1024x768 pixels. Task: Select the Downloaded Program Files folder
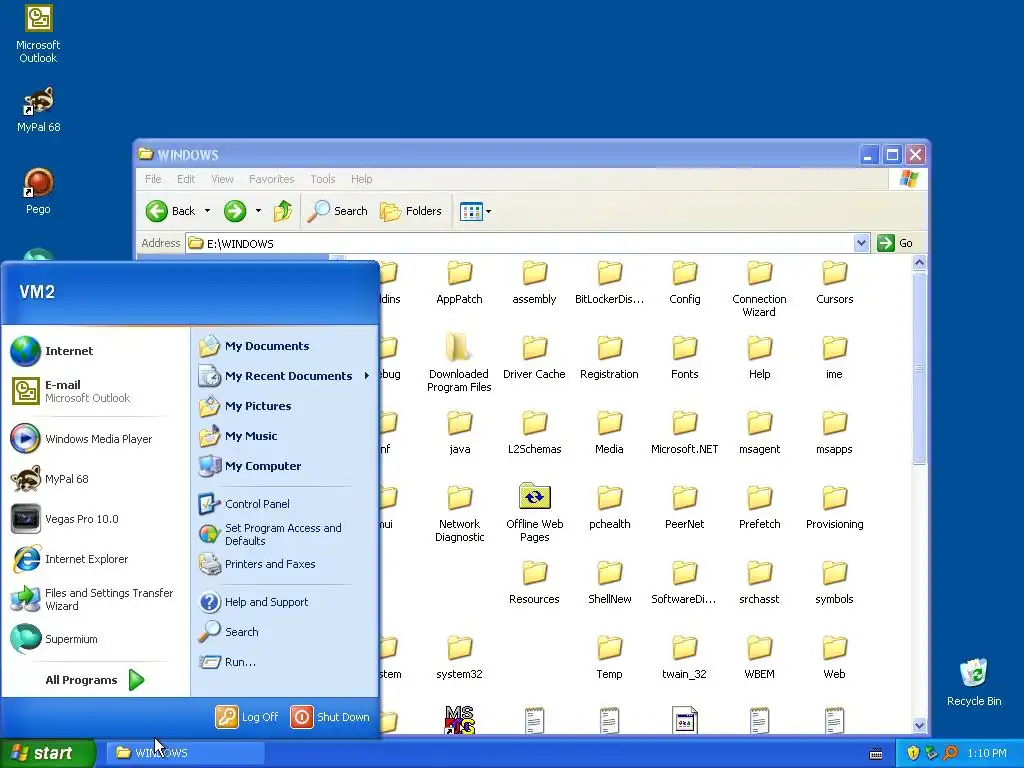coord(459,362)
